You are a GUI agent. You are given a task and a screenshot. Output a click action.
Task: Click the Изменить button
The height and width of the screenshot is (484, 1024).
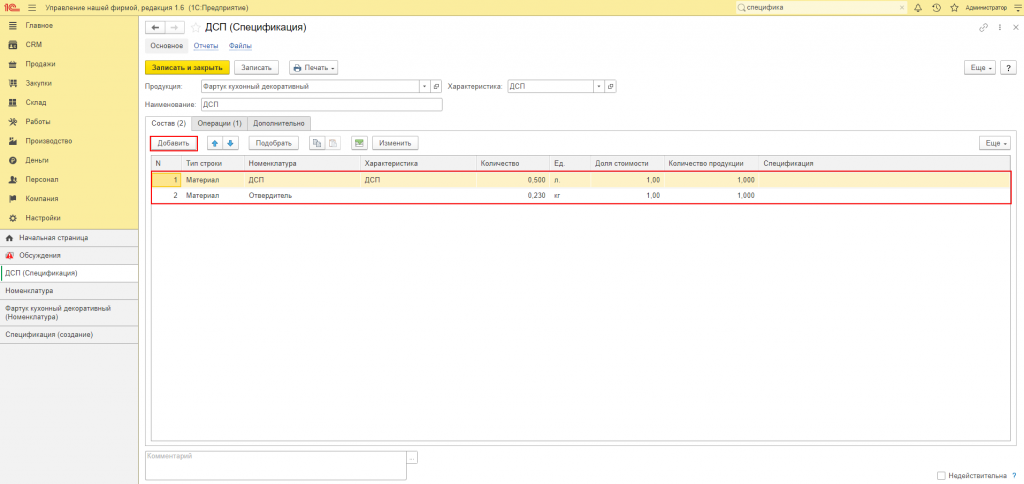(395, 143)
